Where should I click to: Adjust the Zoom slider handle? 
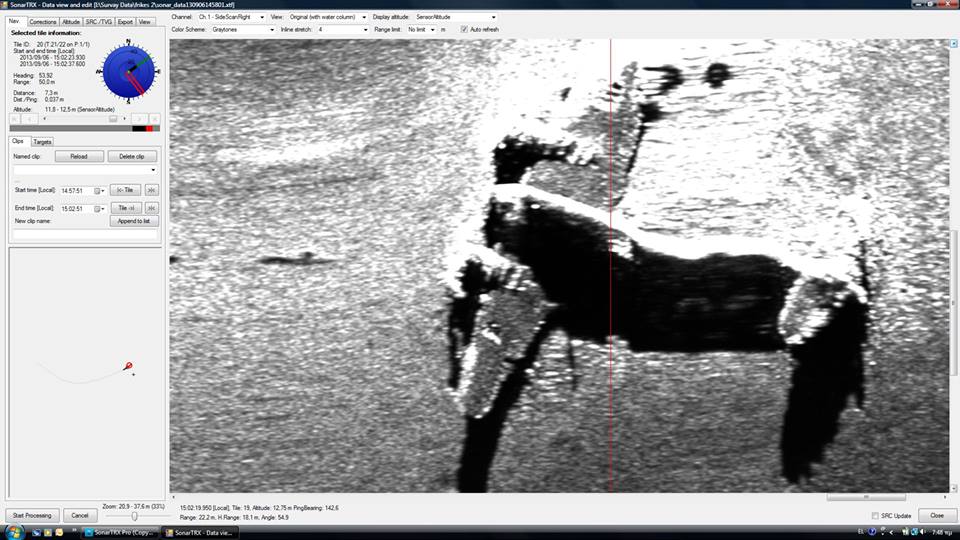pos(135,515)
